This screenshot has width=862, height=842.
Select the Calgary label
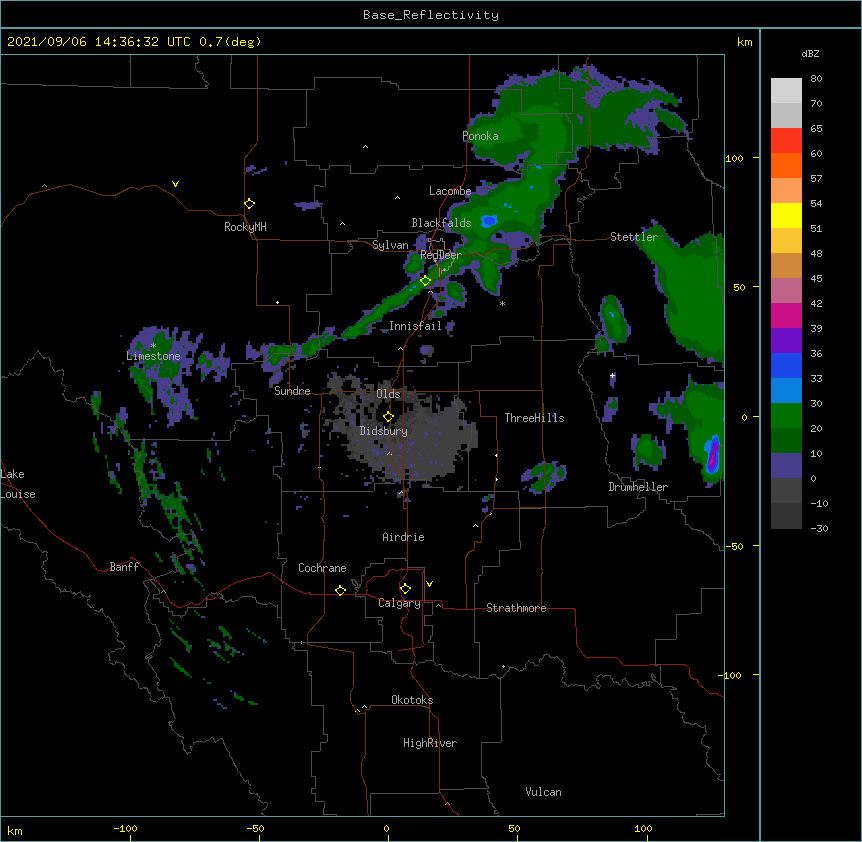399,603
